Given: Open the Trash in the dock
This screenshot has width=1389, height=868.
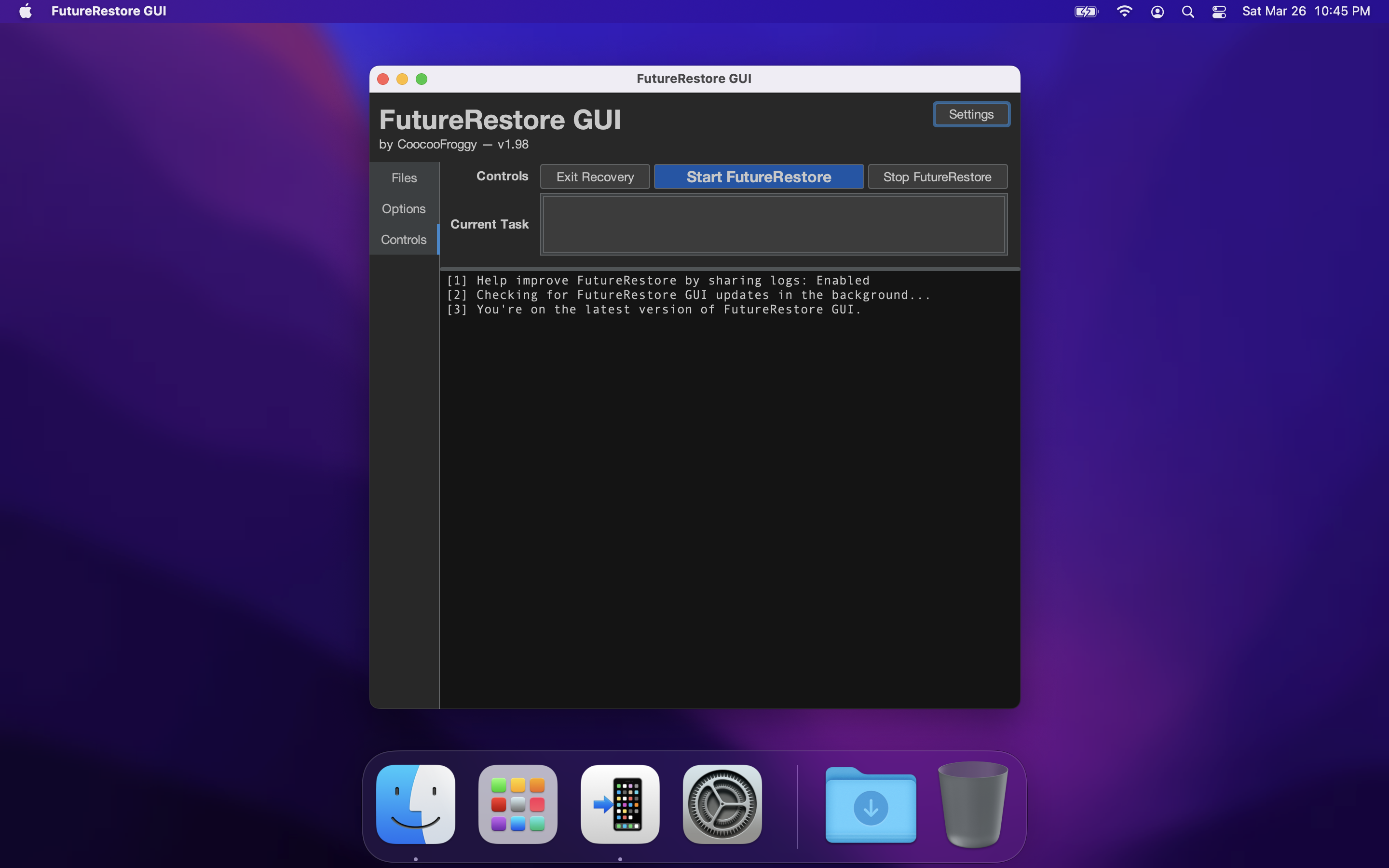Looking at the screenshot, I should coord(972,804).
